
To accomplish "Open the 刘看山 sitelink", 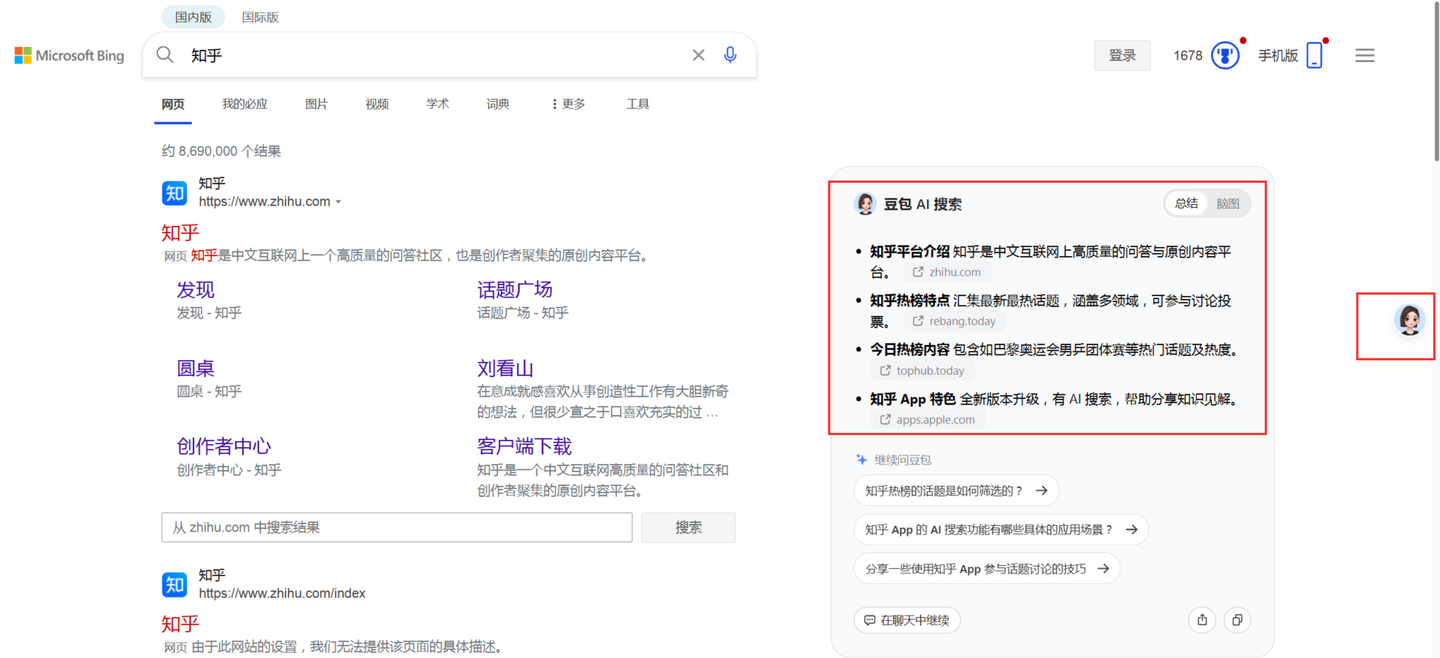I will [505, 368].
